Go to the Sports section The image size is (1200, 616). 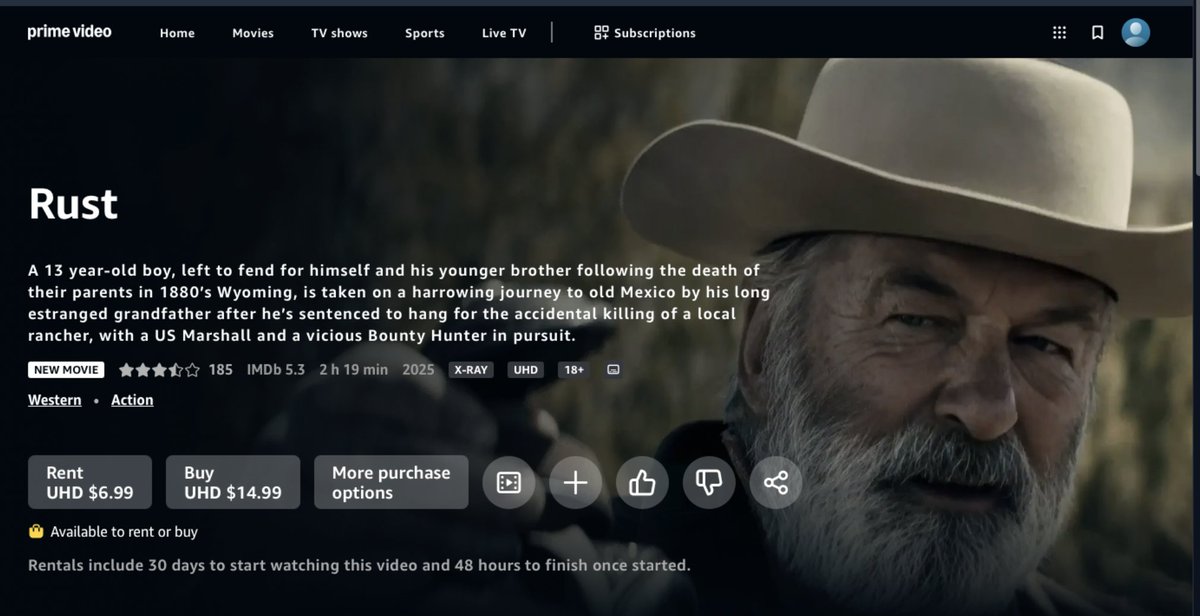[x=425, y=33]
